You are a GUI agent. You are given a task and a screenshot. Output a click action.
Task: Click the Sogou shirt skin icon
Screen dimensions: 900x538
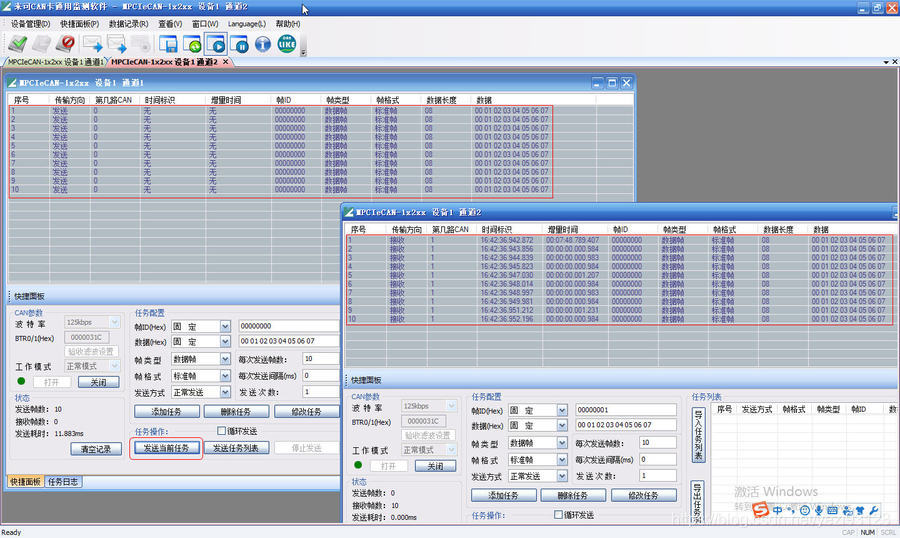pyautogui.click(x=860, y=510)
